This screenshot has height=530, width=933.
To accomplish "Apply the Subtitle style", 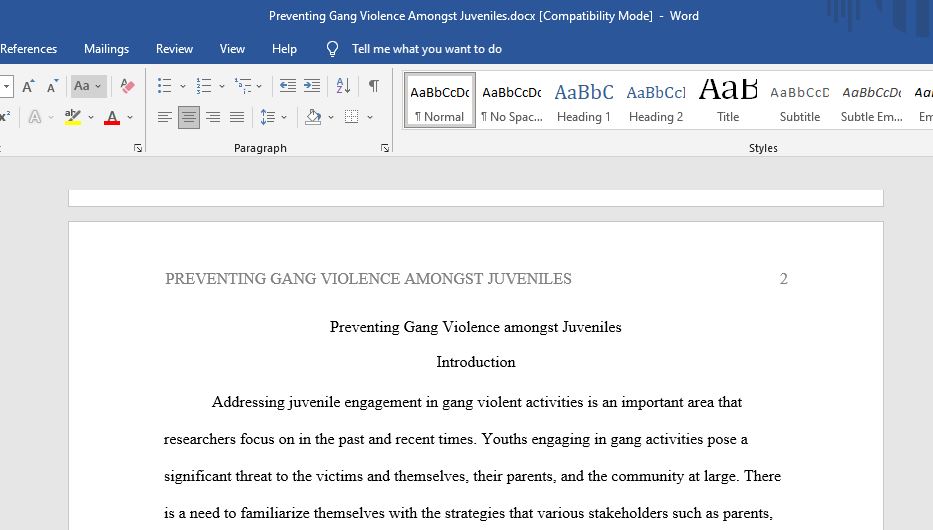I will [x=800, y=101].
